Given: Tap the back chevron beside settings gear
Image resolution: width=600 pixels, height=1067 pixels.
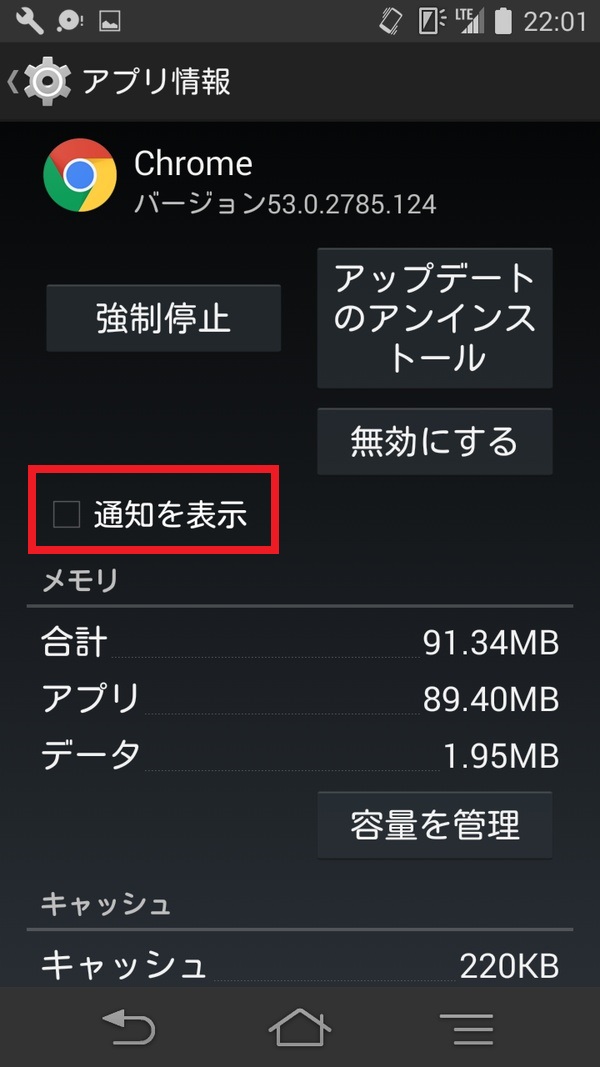Looking at the screenshot, I should pyautogui.click(x=11, y=82).
